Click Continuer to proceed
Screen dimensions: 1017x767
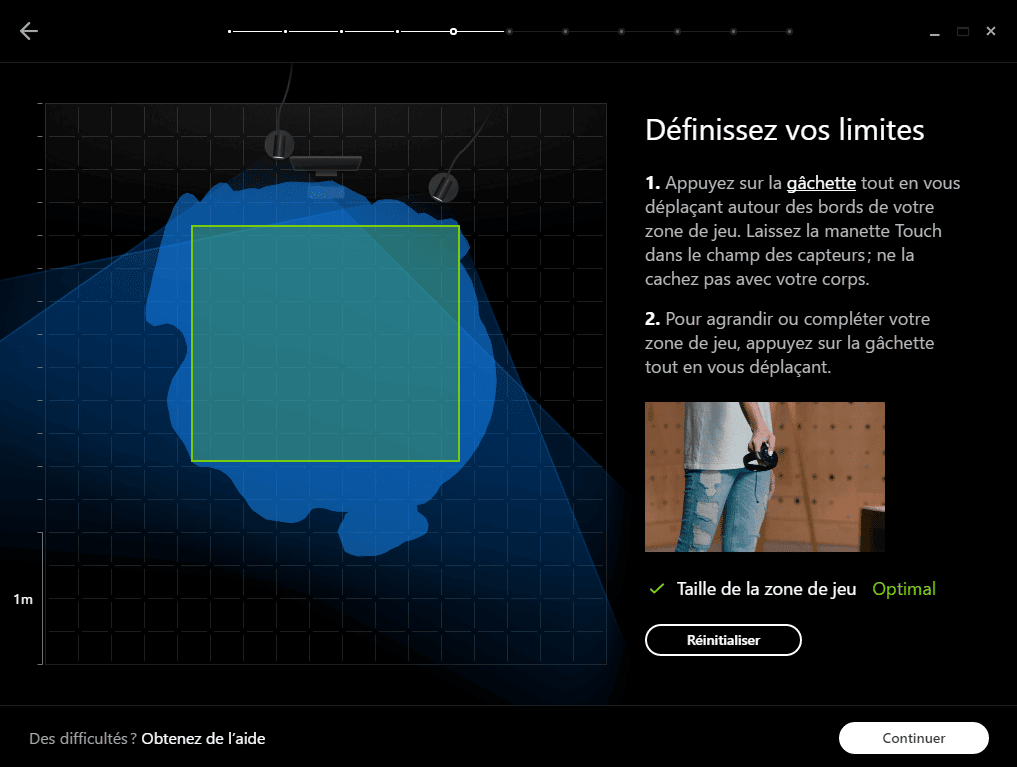click(x=913, y=738)
